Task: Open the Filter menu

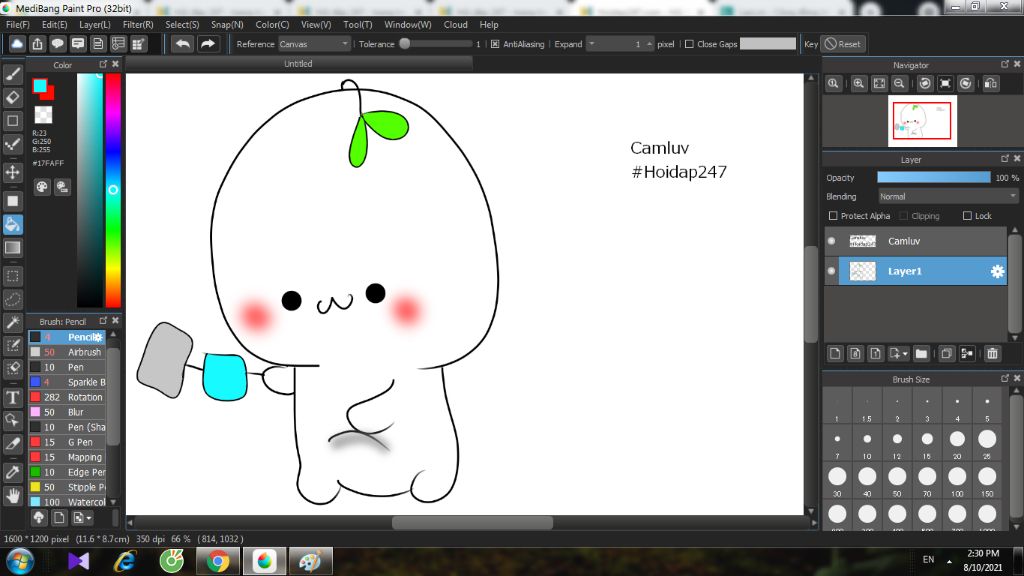Action: (x=138, y=25)
